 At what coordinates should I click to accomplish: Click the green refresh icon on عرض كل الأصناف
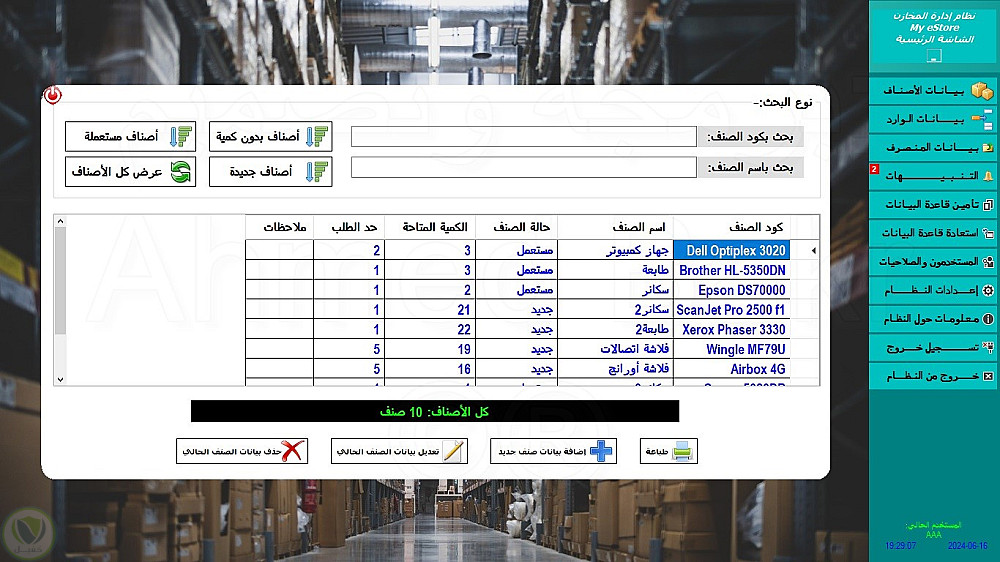(x=180, y=172)
